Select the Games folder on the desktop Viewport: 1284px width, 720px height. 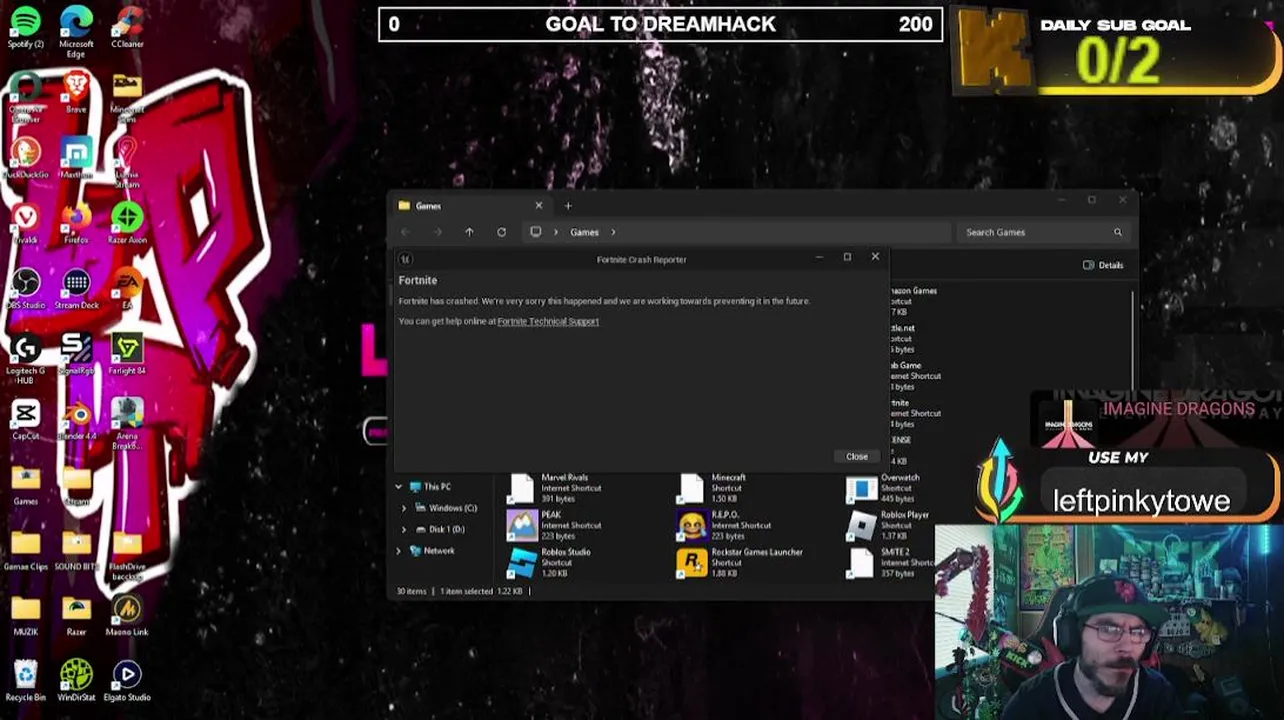point(26,485)
